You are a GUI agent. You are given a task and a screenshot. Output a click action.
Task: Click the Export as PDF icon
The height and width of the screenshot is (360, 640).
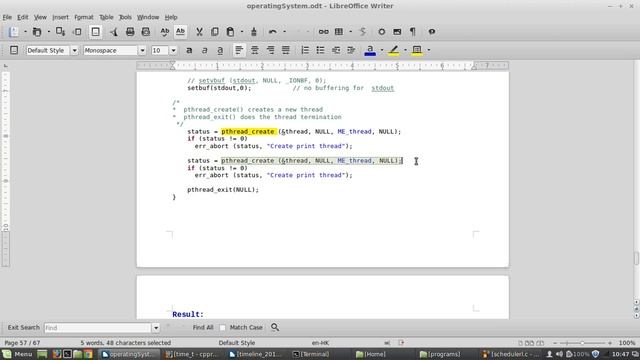113,32
